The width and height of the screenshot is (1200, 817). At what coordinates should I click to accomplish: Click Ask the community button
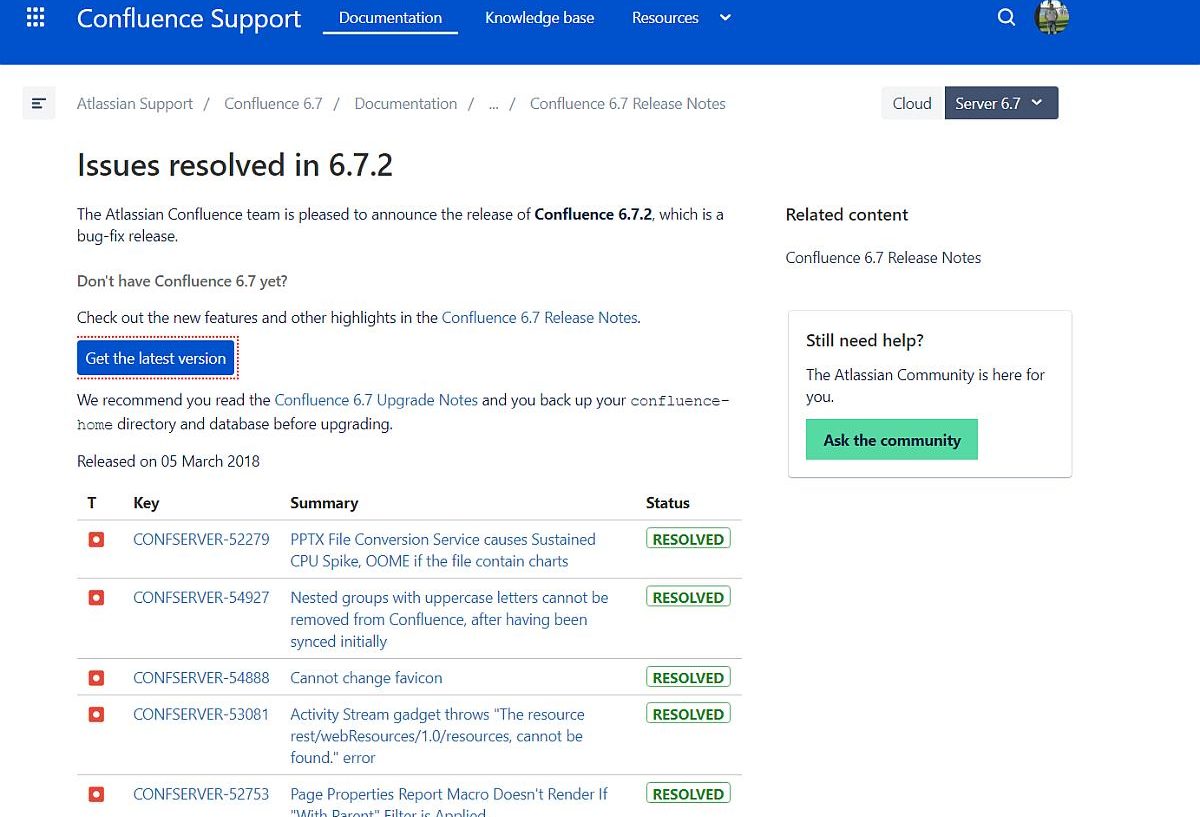[892, 440]
